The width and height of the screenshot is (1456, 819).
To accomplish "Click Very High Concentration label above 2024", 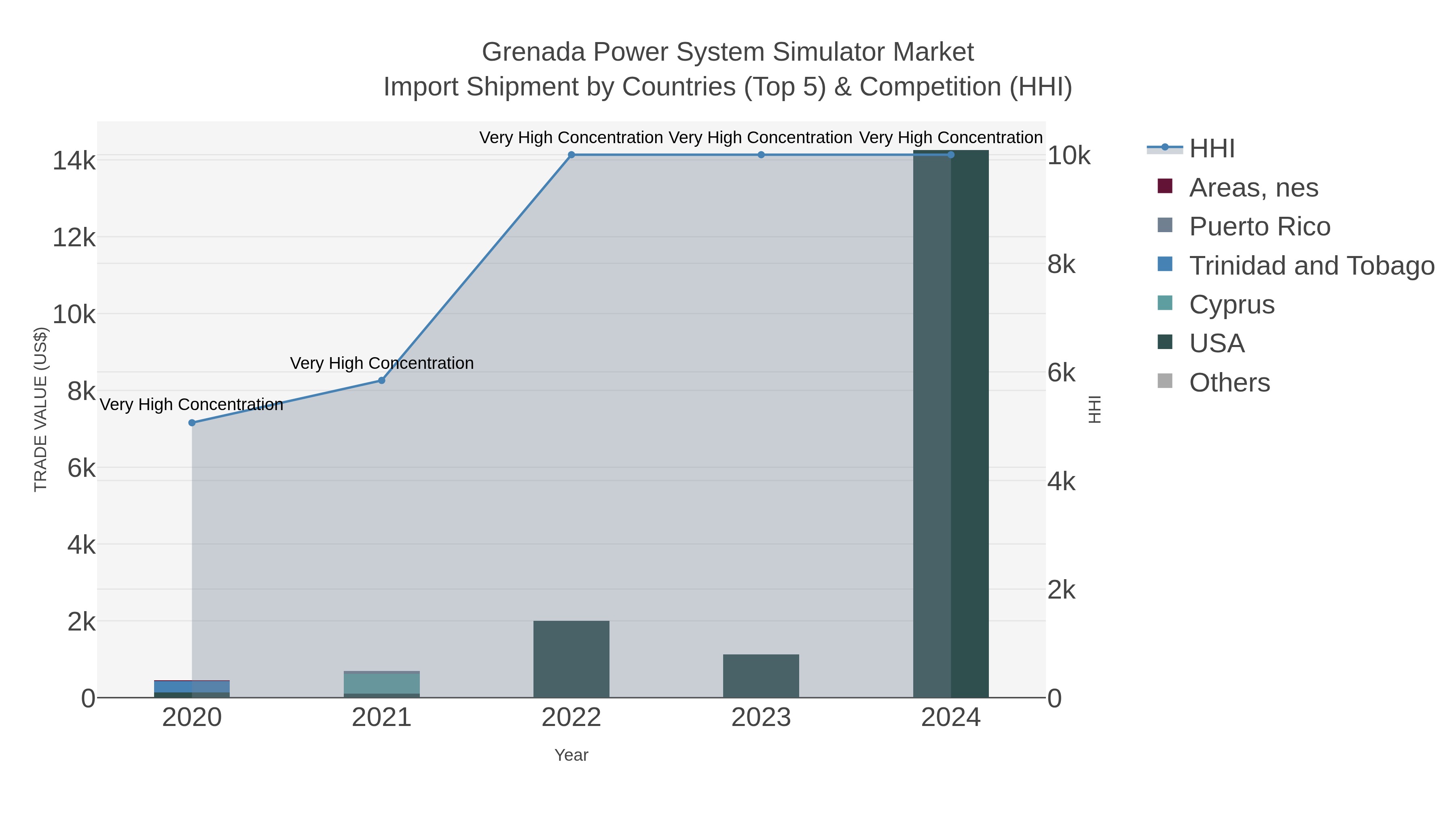I will 951,138.
